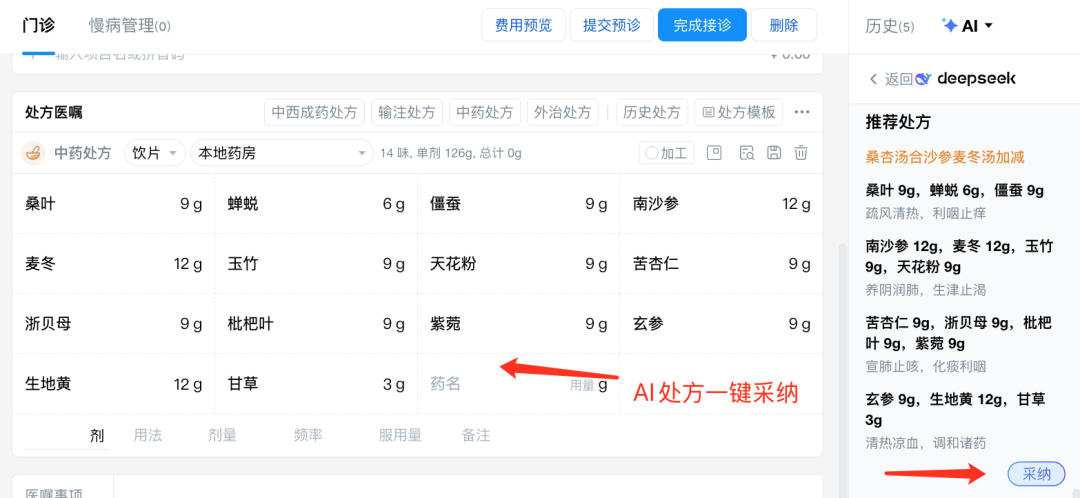This screenshot has height=498, width=1080.
Task: Click the 养阴润肺，生津止渴 description
Action: pos(926,290)
